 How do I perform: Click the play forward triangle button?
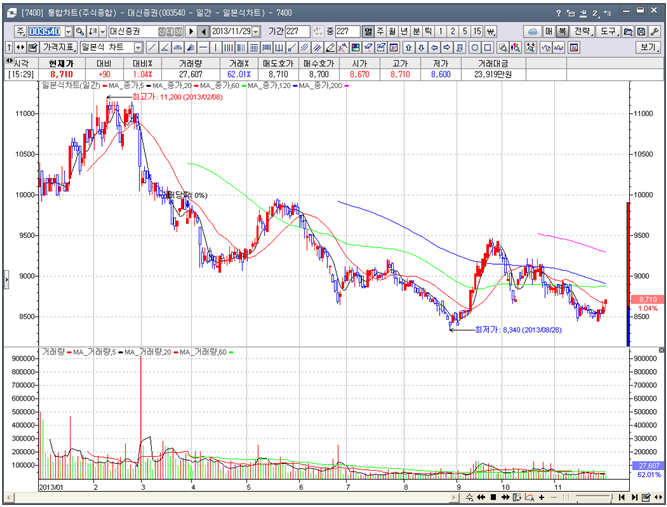click(x=191, y=31)
